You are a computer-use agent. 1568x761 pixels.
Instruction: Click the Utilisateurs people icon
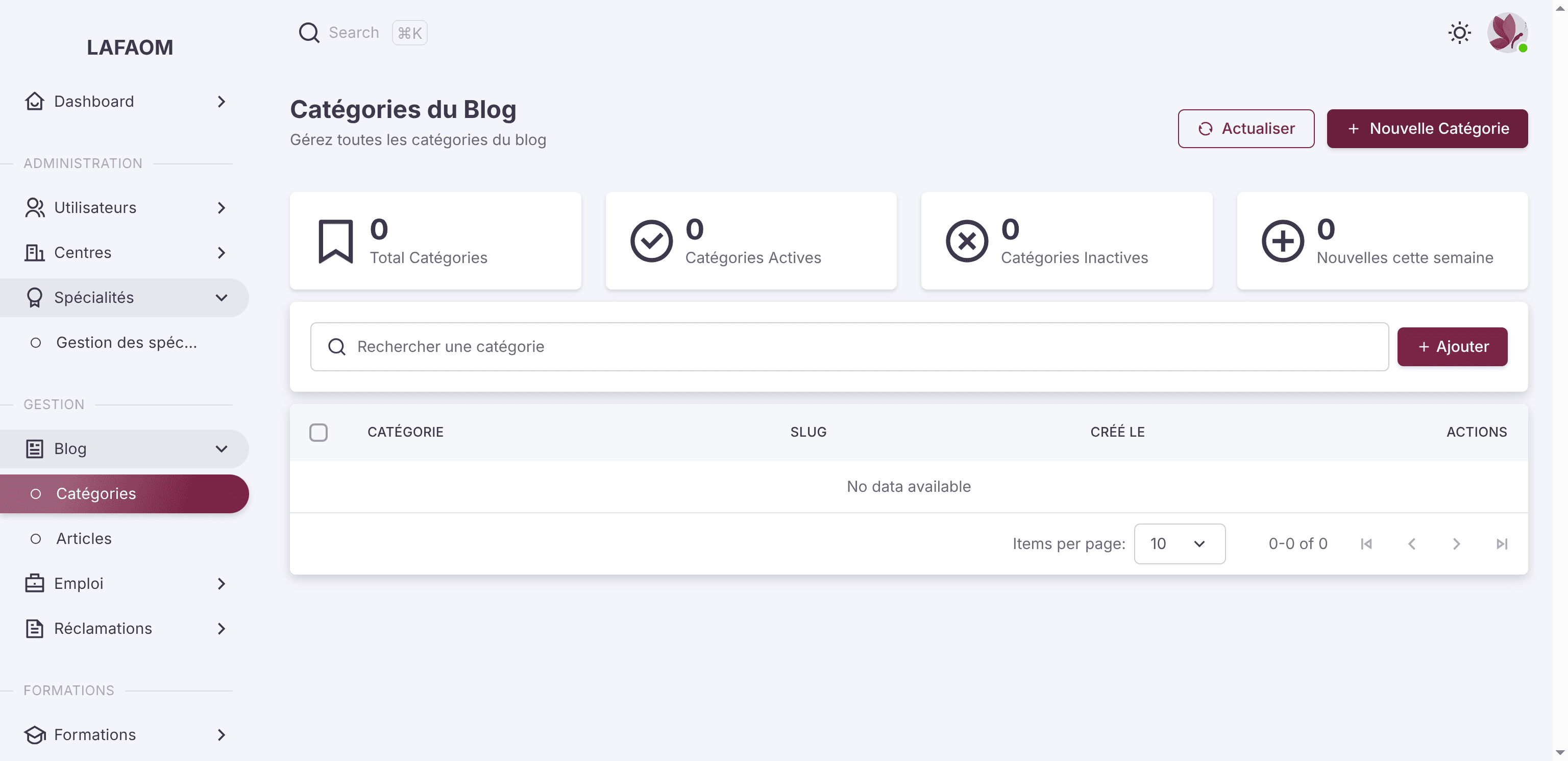click(x=35, y=208)
